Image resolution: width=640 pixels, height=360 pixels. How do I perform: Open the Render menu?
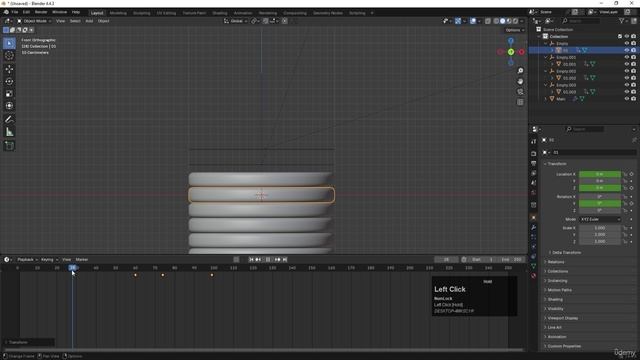(x=41, y=12)
